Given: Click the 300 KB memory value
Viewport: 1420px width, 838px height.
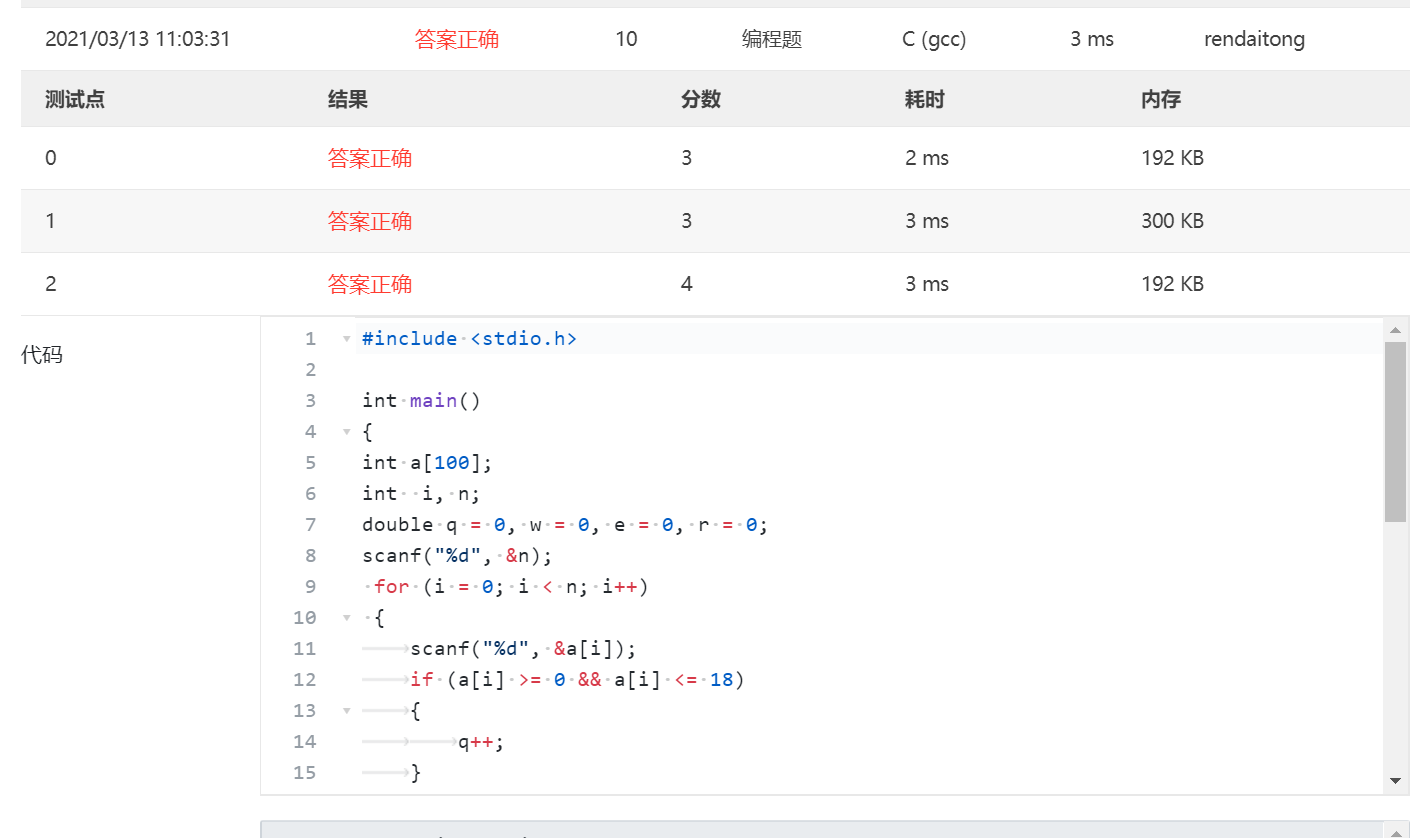Looking at the screenshot, I should (x=1172, y=221).
